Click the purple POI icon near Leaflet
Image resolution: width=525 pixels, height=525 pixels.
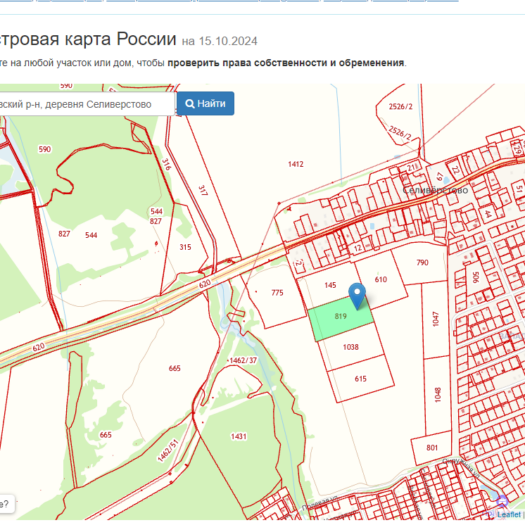tap(502, 502)
